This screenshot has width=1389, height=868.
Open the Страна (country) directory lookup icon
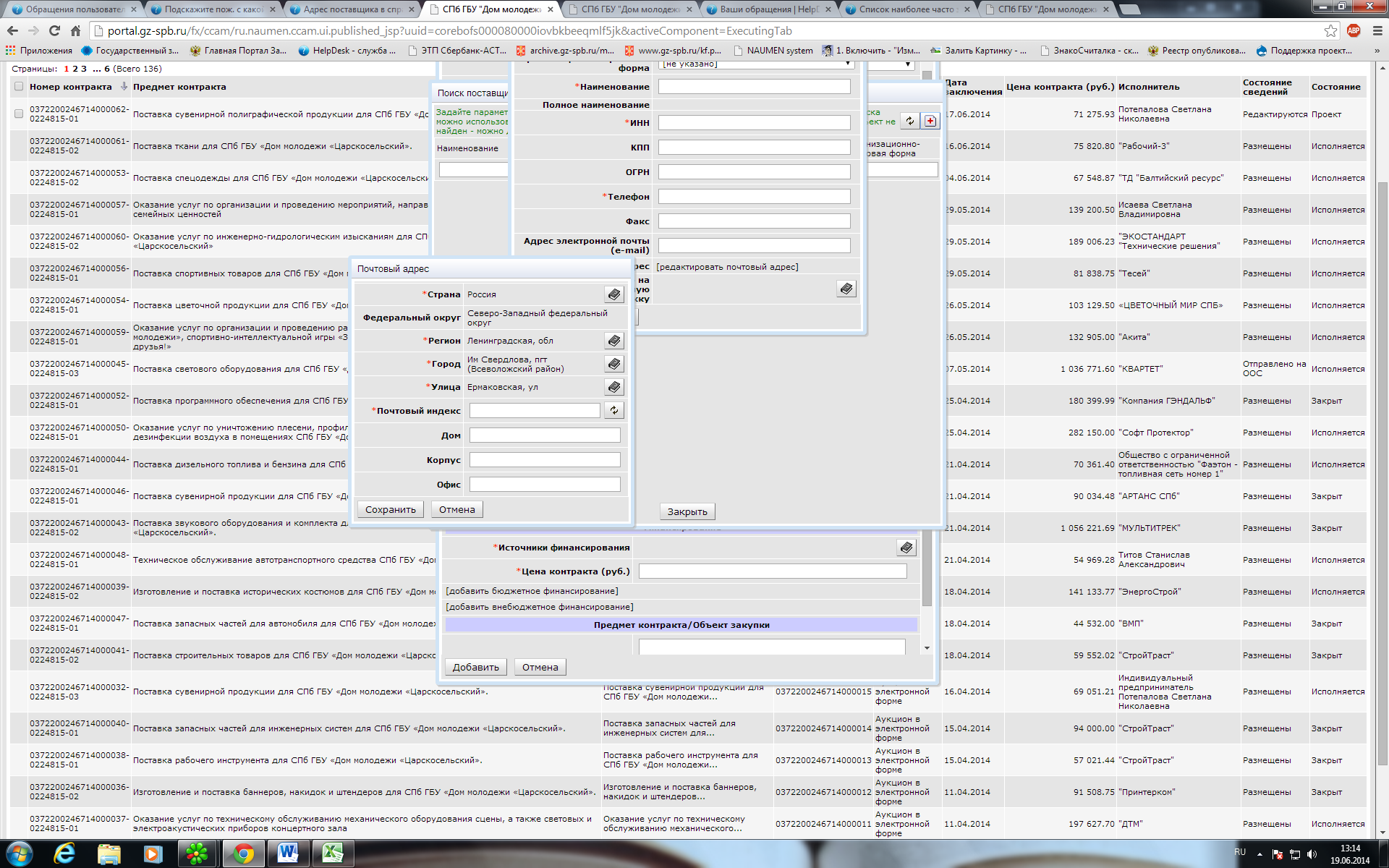tap(613, 294)
